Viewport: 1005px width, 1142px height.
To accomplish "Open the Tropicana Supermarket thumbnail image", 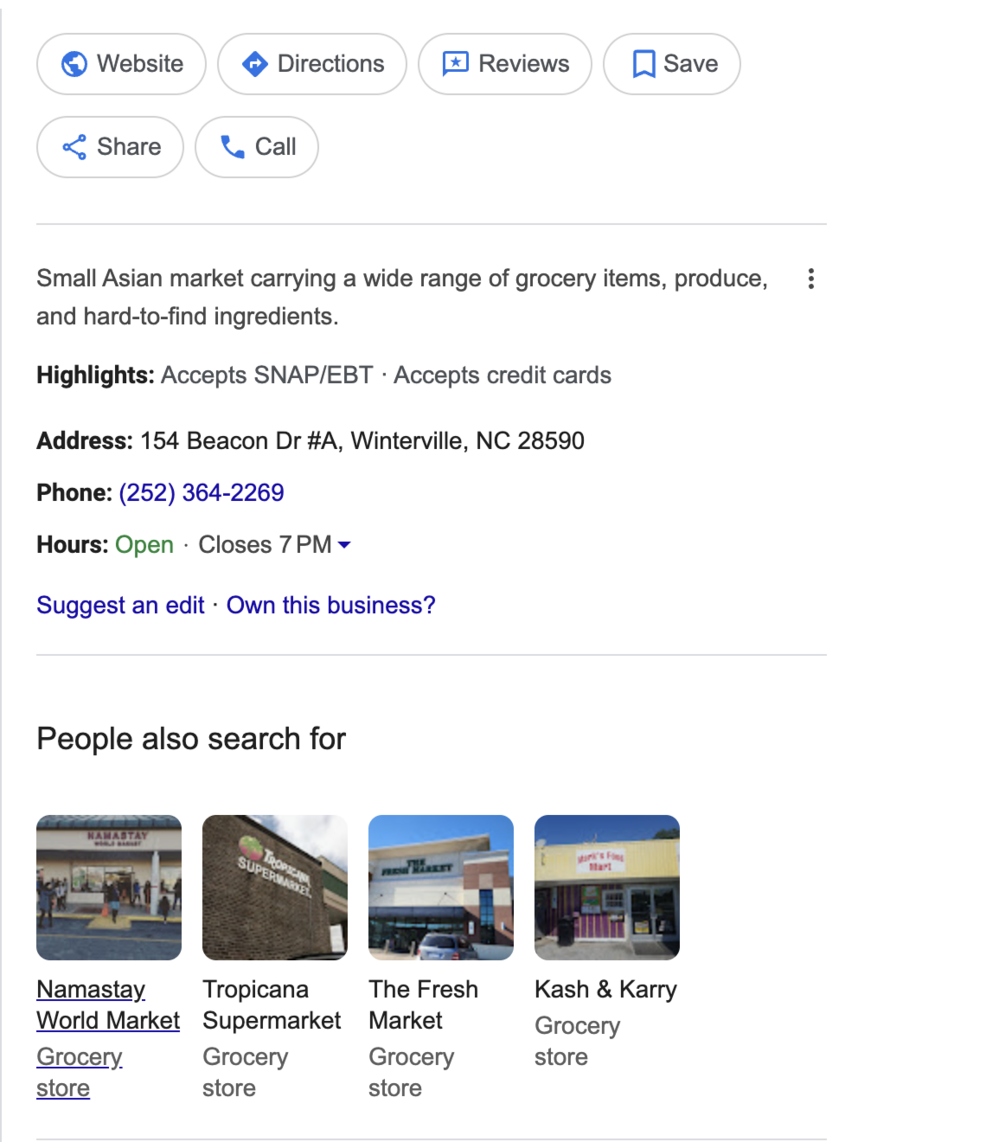I will (275, 887).
